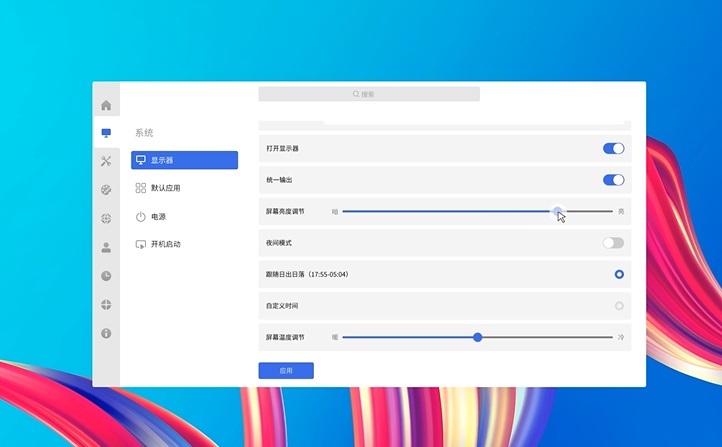The width and height of the screenshot is (722, 447).
Task: Click the 冷 end of temperature slider
Action: pos(621,337)
